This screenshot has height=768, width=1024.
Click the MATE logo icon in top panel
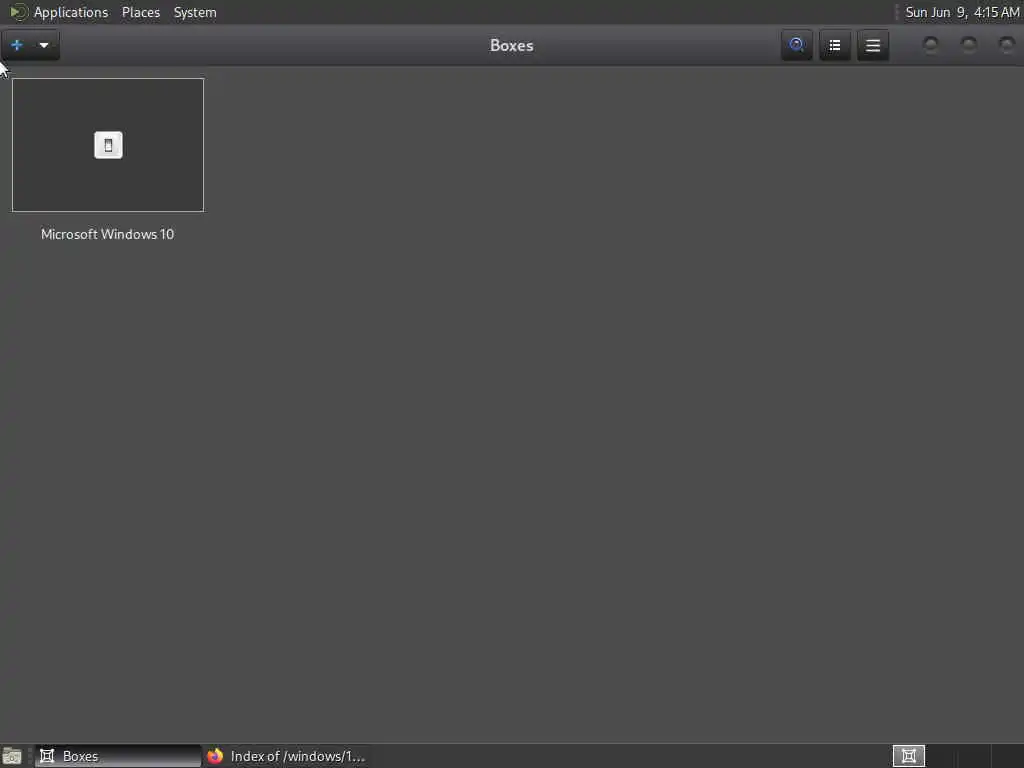[18, 12]
